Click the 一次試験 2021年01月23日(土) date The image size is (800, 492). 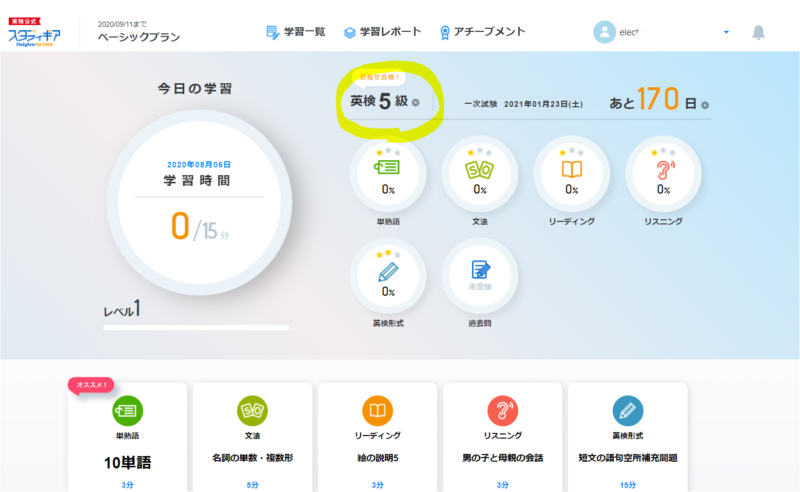pyautogui.click(x=523, y=104)
